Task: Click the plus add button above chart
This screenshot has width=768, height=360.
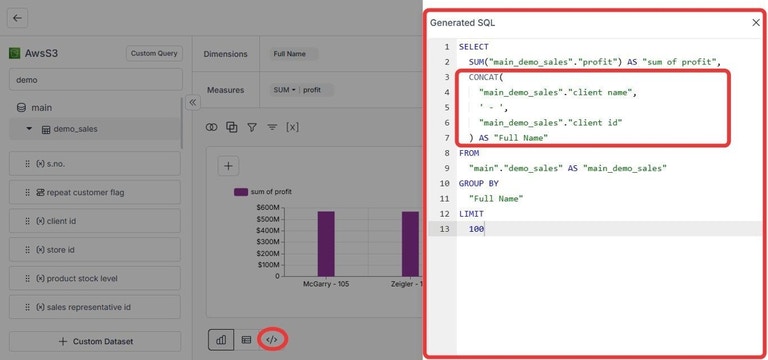Action: (228, 166)
